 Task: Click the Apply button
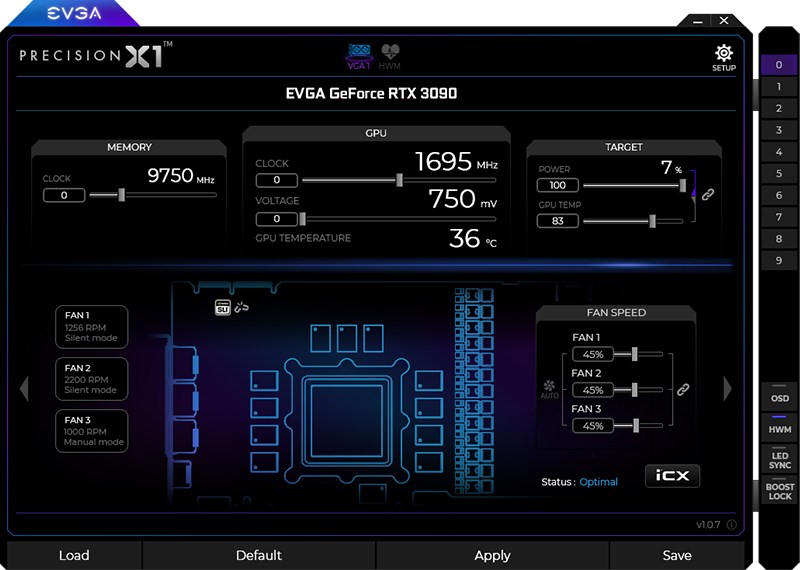(x=492, y=555)
